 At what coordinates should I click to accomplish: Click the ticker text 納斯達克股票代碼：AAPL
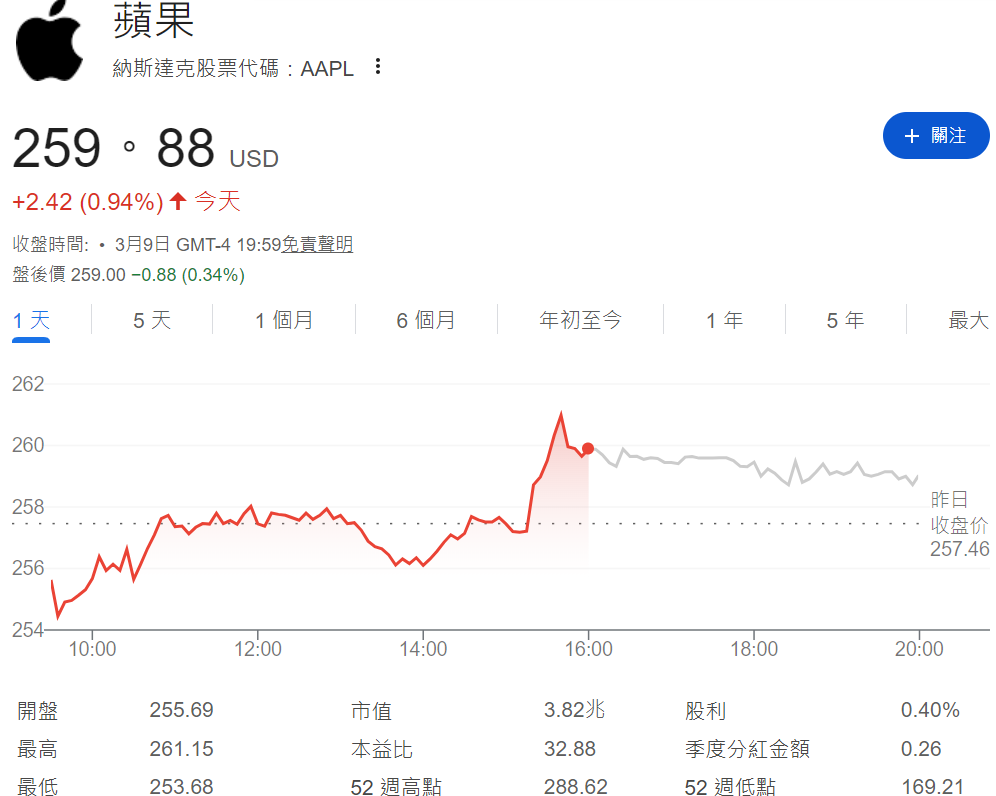(x=232, y=68)
